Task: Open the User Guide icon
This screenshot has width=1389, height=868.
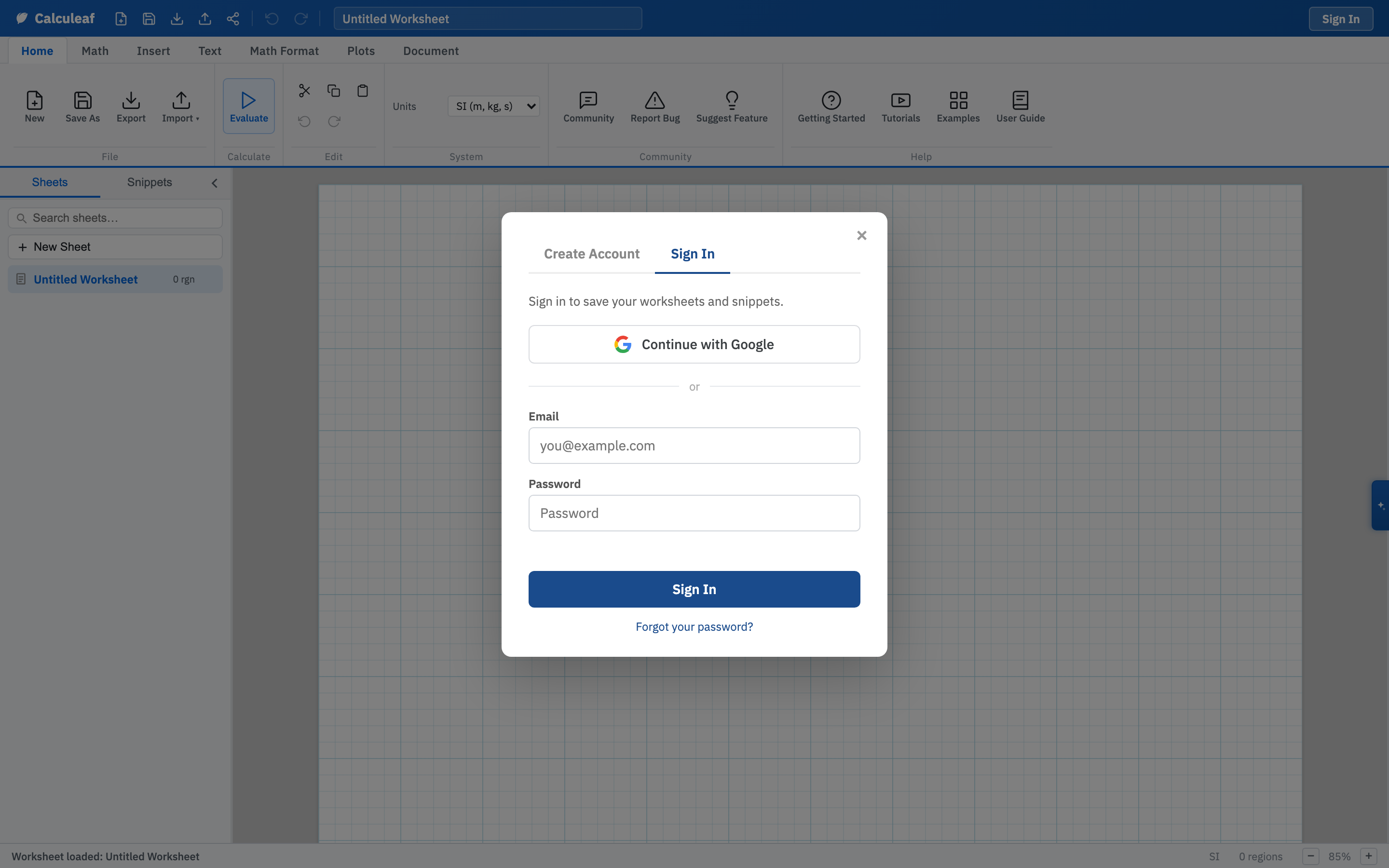Action: [x=1021, y=106]
